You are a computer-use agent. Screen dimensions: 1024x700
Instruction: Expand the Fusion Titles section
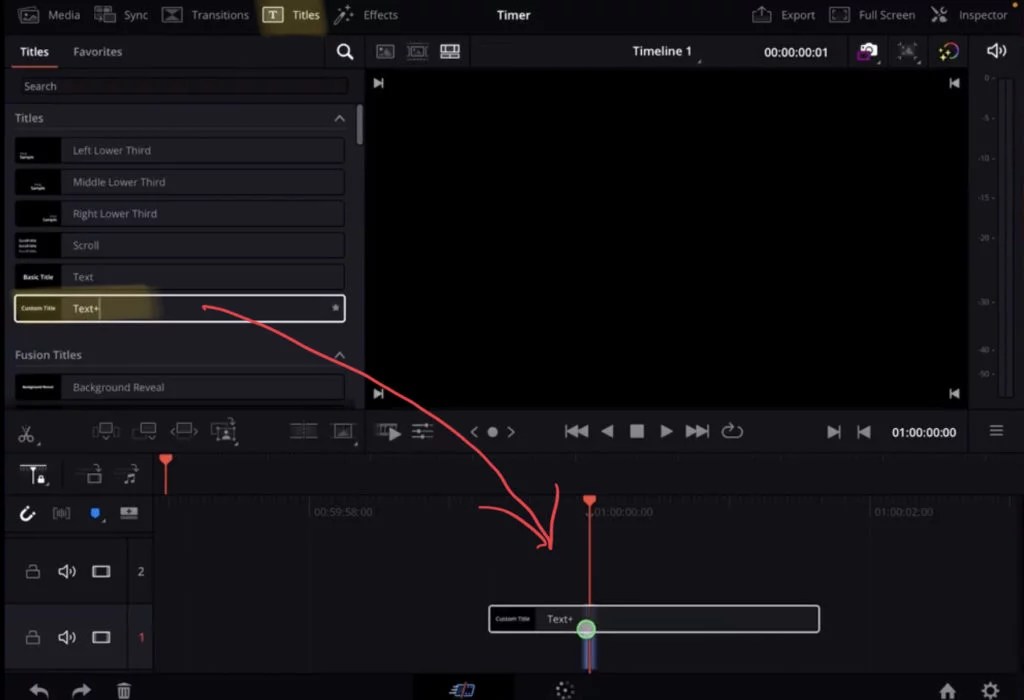tap(341, 354)
